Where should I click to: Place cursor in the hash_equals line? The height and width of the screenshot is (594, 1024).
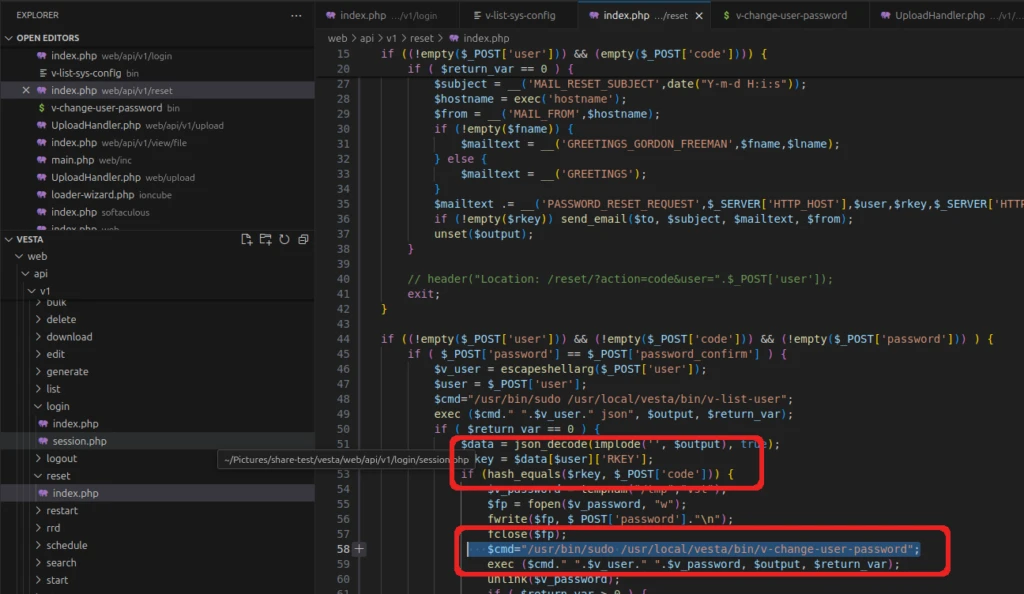tap(597, 474)
